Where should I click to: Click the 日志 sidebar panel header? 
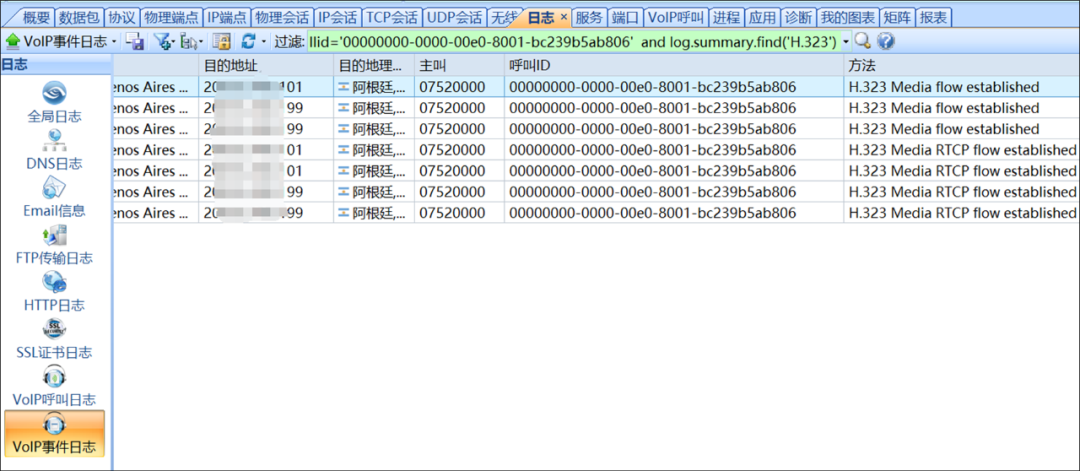55,65
